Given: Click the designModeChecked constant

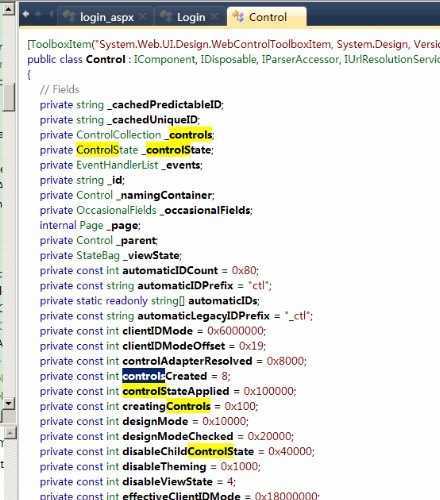Looking at the screenshot, I should pyautogui.click(x=178, y=436).
